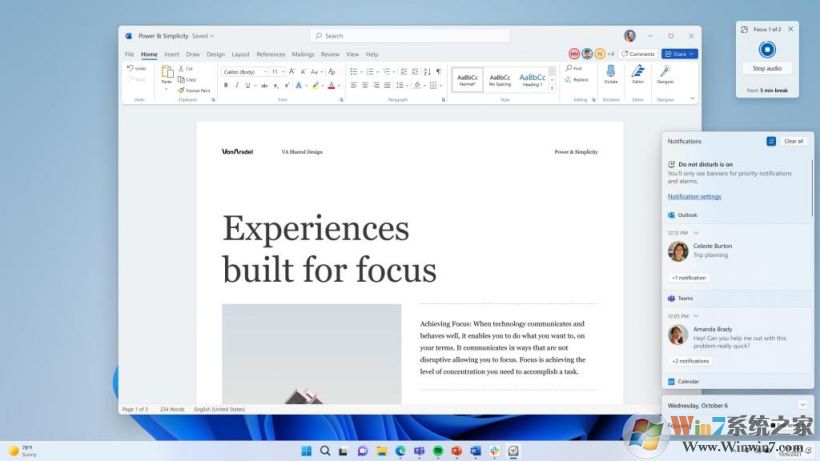820x461 pixels.
Task: Toggle Bold formatting
Action: point(226,85)
